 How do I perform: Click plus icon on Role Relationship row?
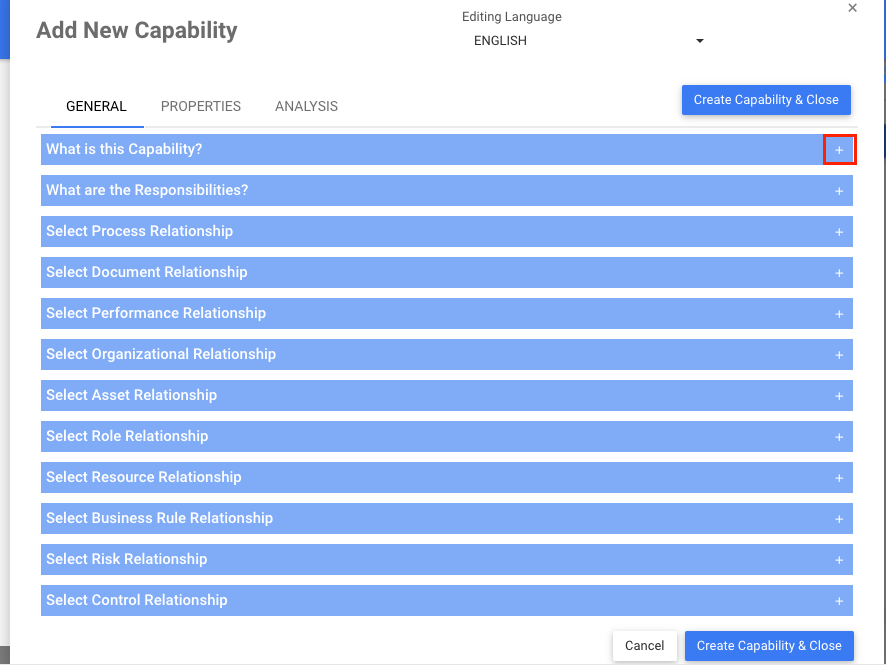(839, 437)
